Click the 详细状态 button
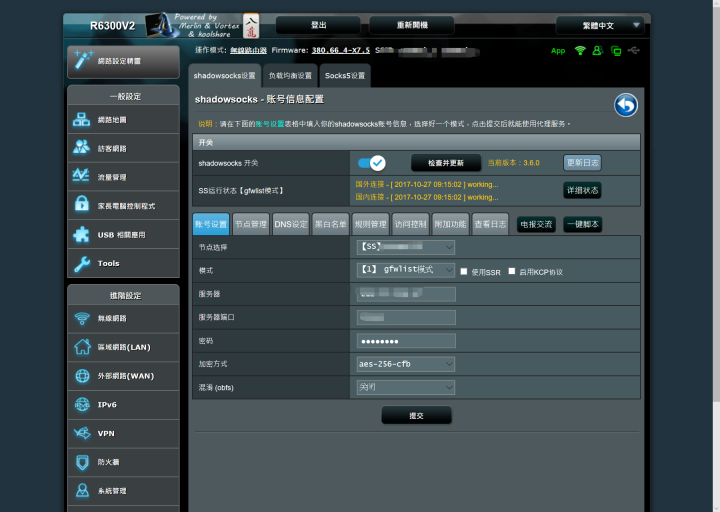This screenshot has width=720, height=512. pos(582,190)
